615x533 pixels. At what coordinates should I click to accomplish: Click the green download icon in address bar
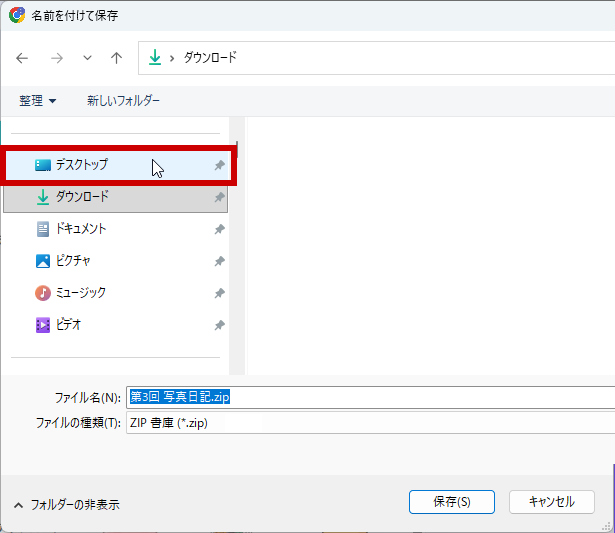155,57
